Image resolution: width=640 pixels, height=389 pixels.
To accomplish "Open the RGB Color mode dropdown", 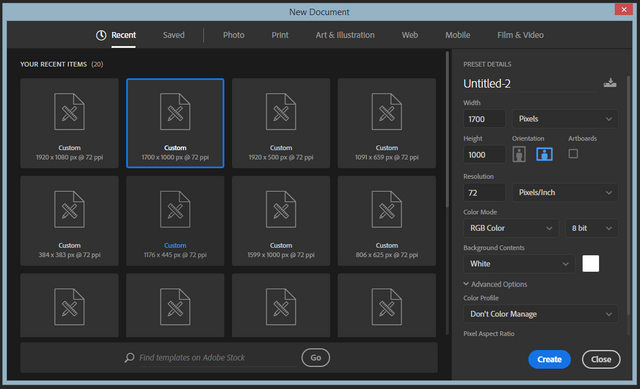I will [x=511, y=228].
